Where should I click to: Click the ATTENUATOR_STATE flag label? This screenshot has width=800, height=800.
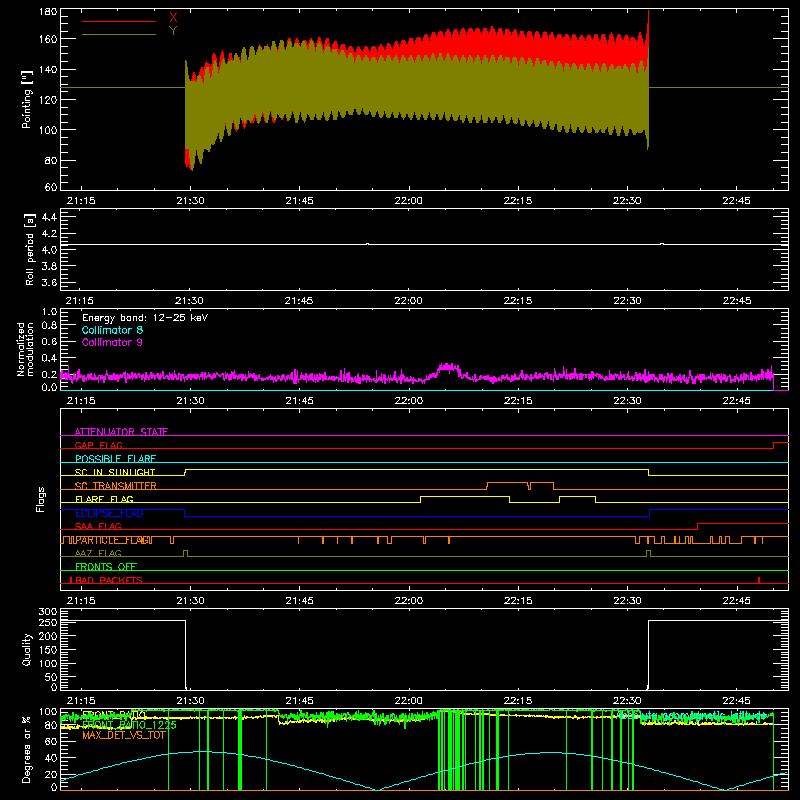tap(121, 432)
